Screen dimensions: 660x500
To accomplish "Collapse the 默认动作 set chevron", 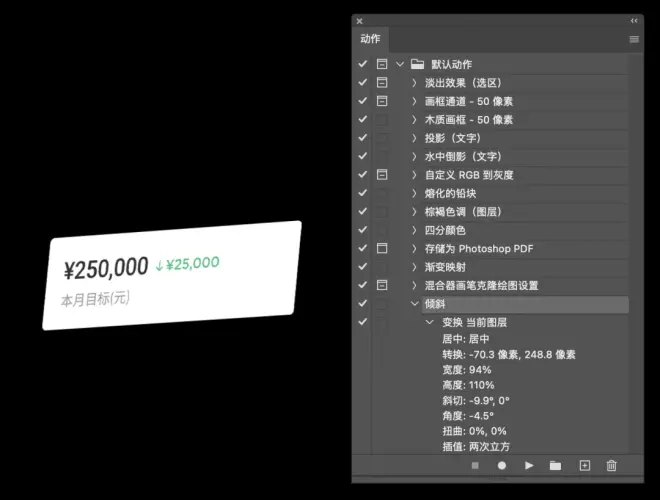I will pyautogui.click(x=400, y=64).
